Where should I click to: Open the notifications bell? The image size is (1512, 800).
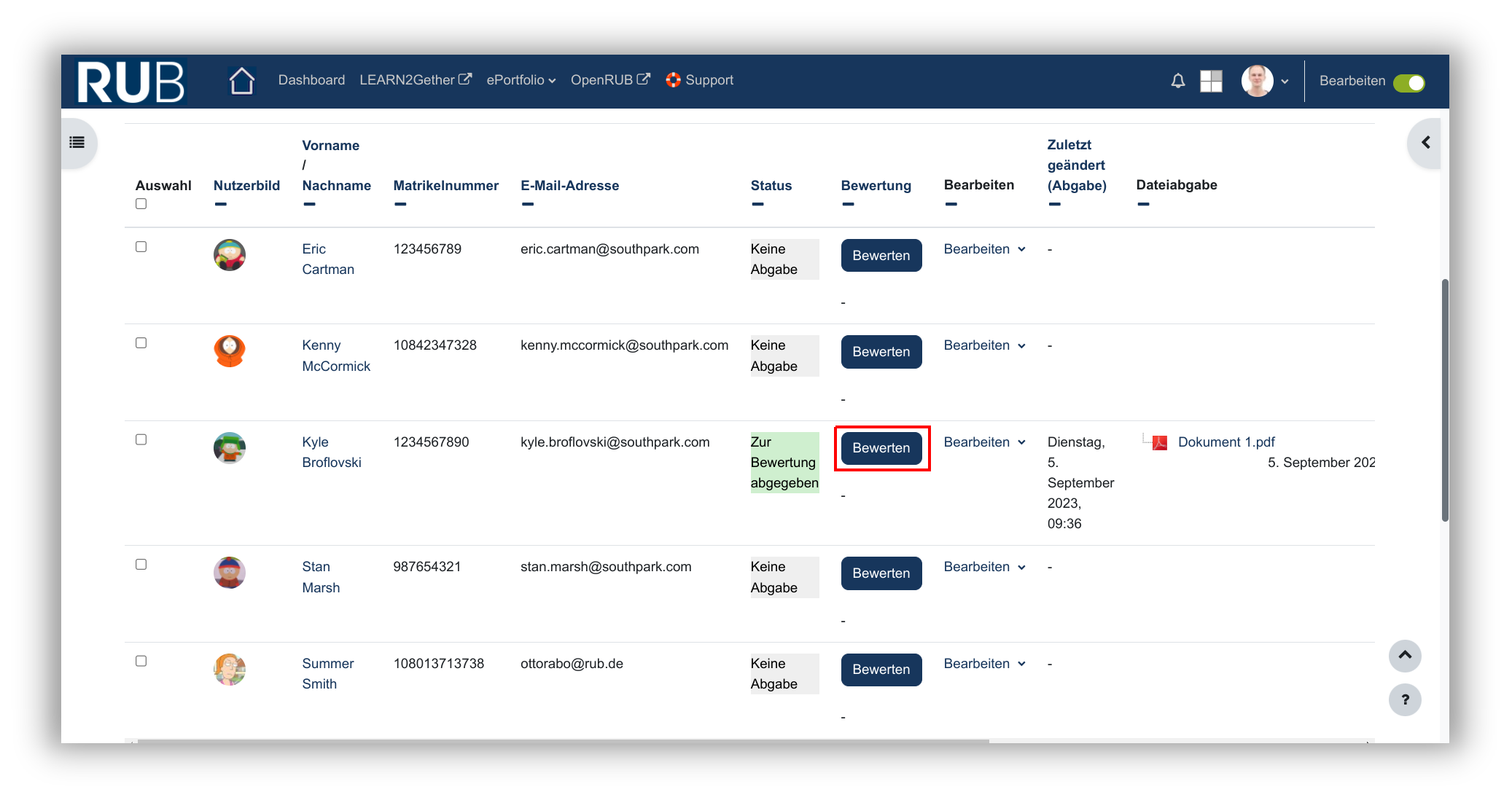(x=1177, y=81)
